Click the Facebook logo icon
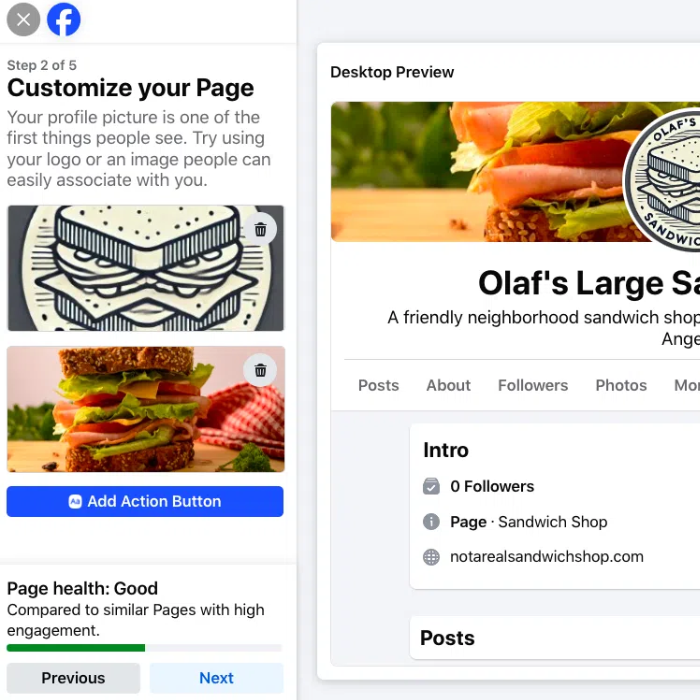Viewport: 700px width, 700px height. (64, 19)
